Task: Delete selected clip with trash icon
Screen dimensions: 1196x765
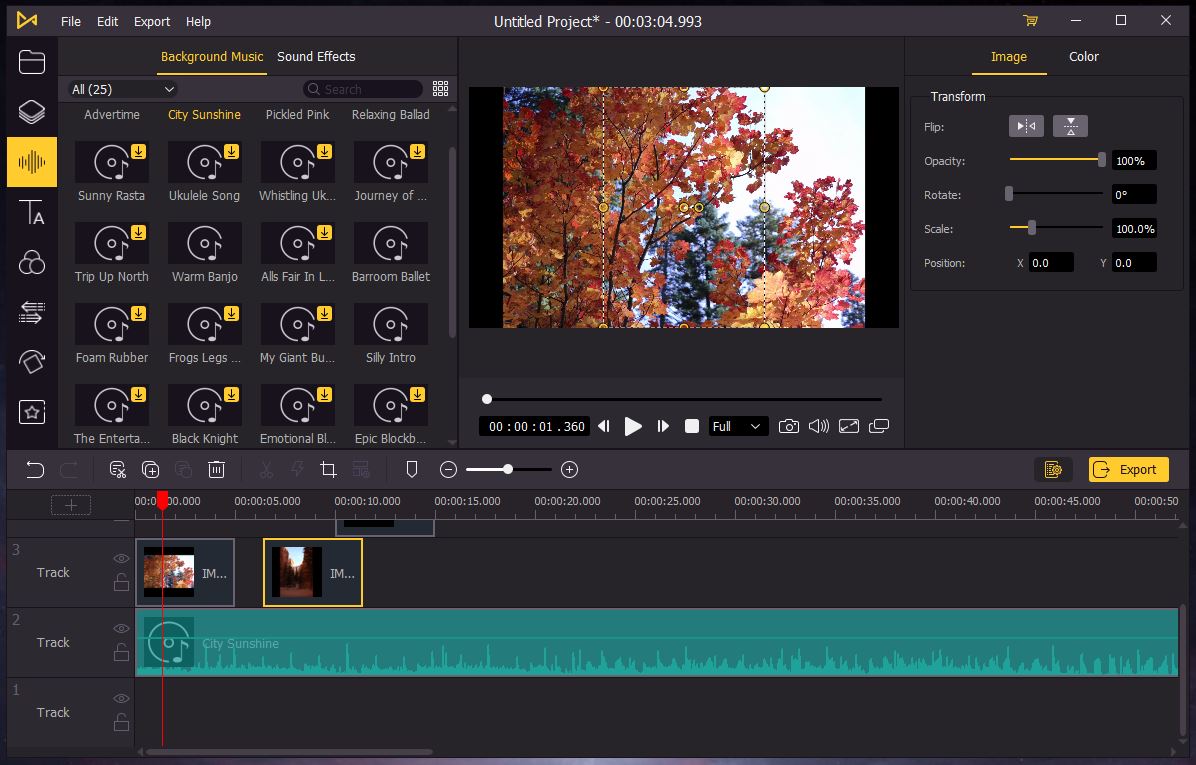Action: pyautogui.click(x=217, y=469)
